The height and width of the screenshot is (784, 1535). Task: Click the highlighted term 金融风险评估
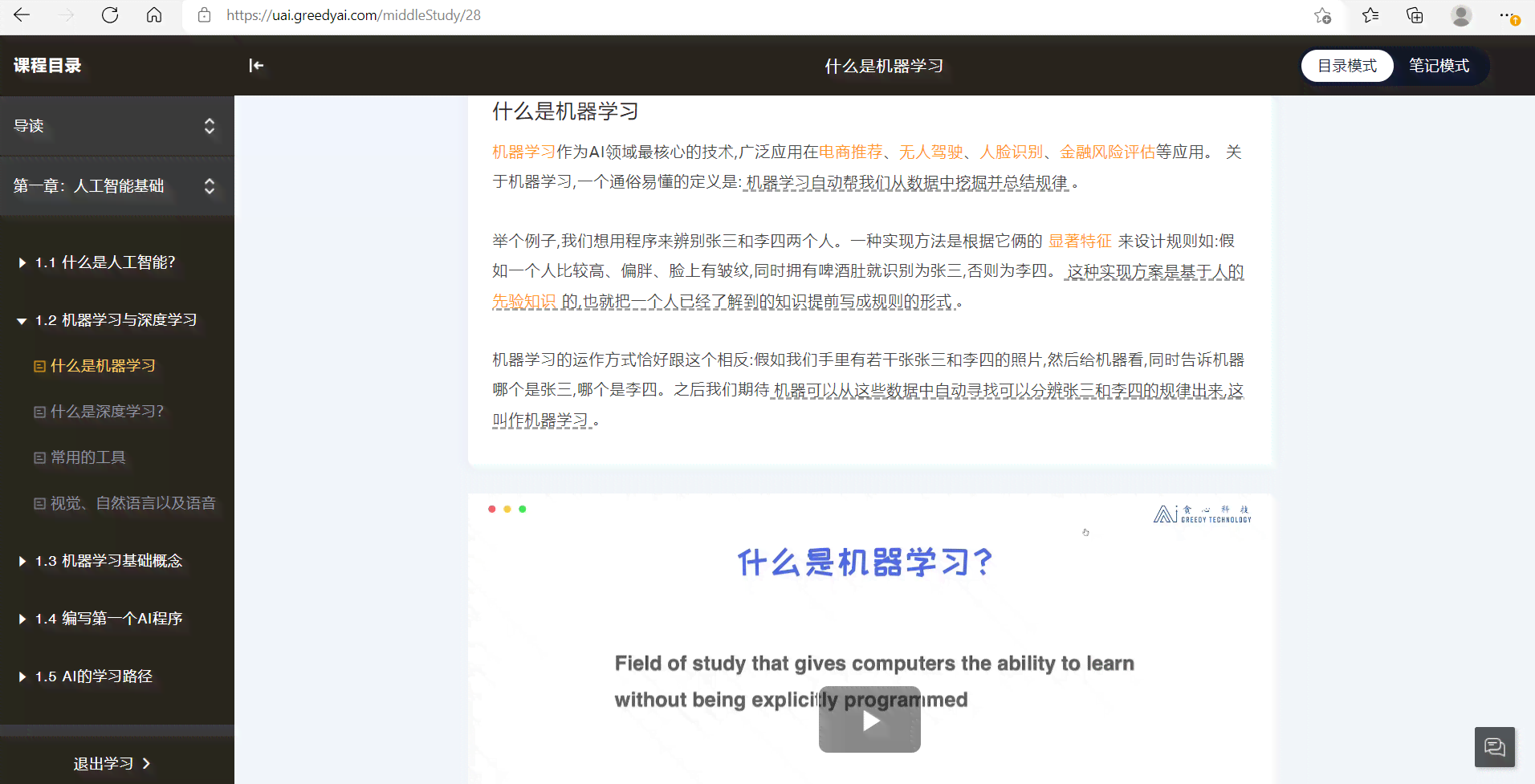click(1107, 152)
